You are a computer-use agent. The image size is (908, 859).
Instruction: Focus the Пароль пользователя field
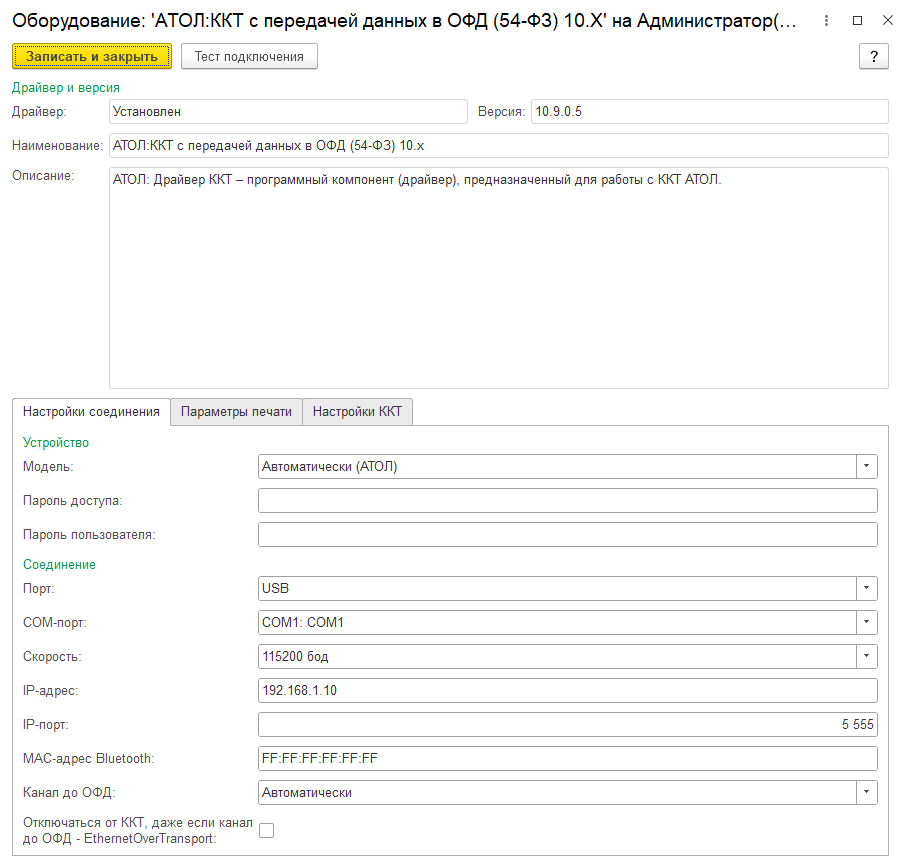point(568,535)
